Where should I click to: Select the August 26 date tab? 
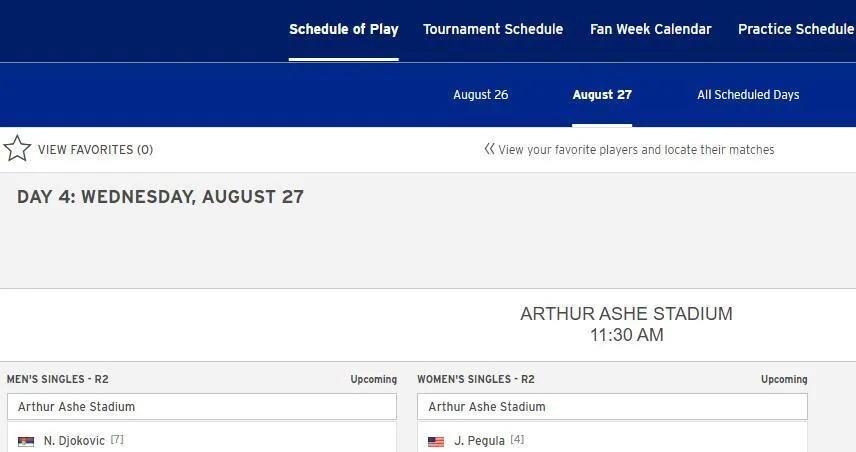[x=480, y=95]
